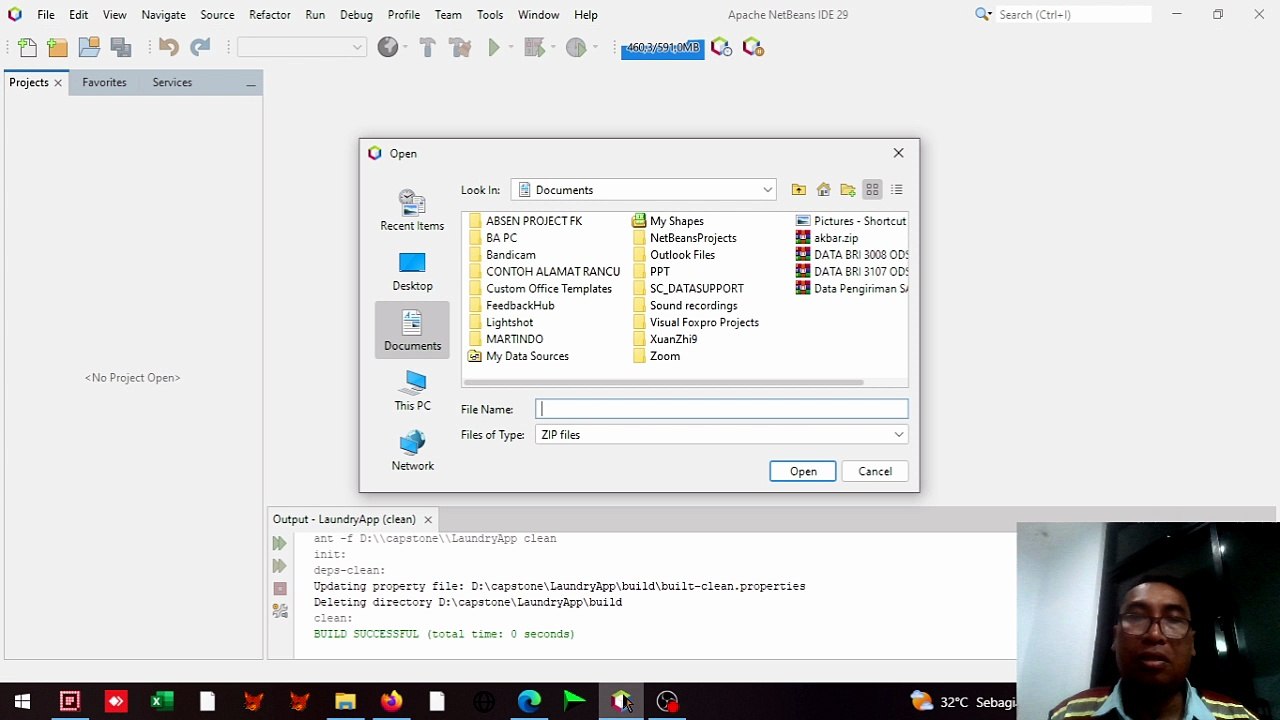Switch to the Services tab

[172, 83]
